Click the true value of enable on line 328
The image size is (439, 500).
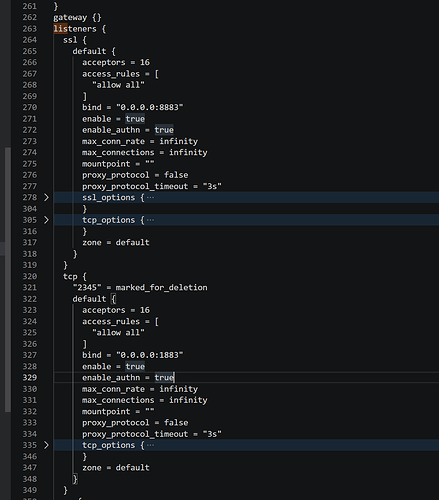[x=135, y=366]
